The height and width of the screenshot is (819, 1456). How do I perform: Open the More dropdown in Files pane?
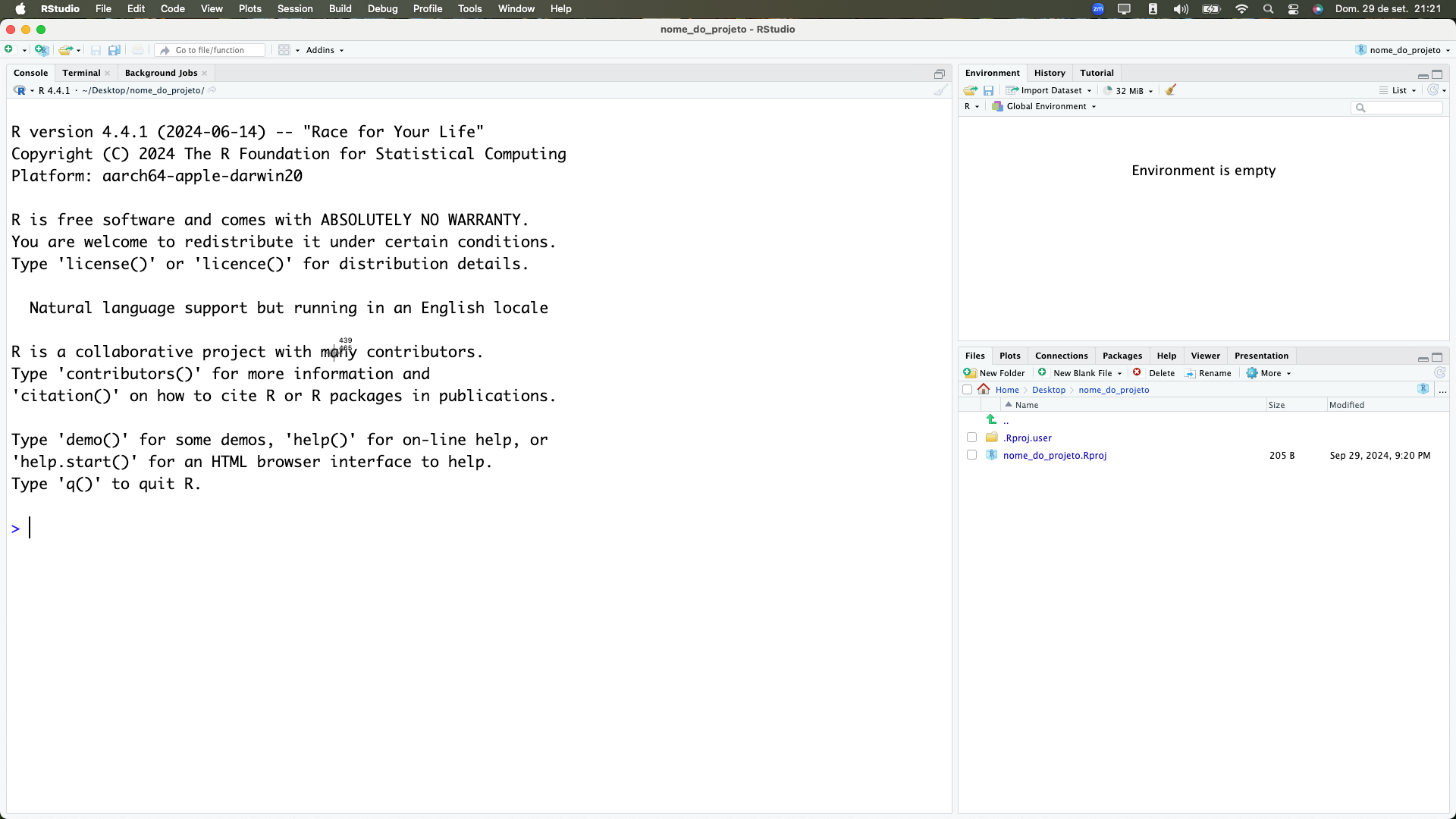pos(1269,373)
